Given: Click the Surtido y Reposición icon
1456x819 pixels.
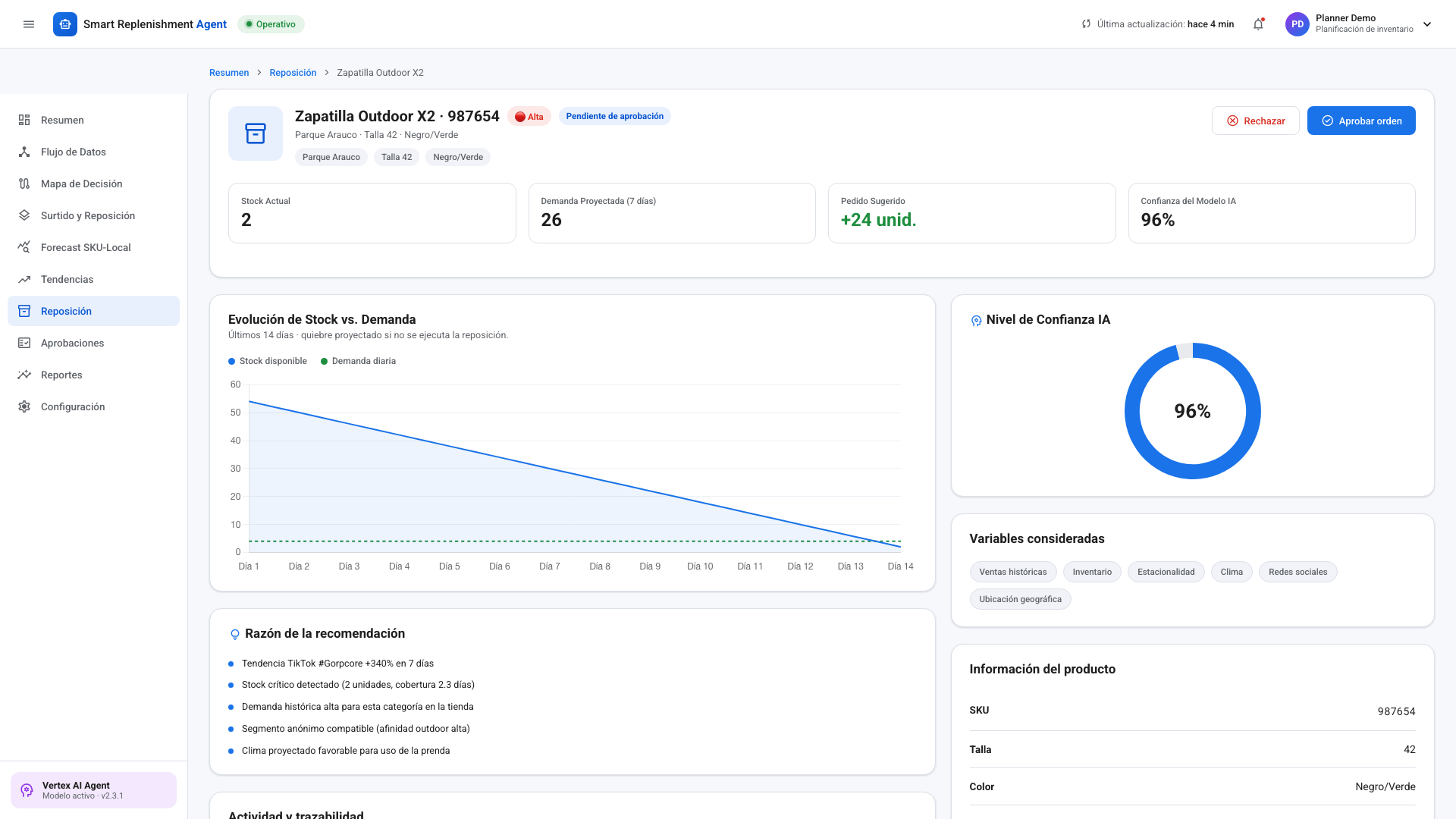Looking at the screenshot, I should coord(24,215).
